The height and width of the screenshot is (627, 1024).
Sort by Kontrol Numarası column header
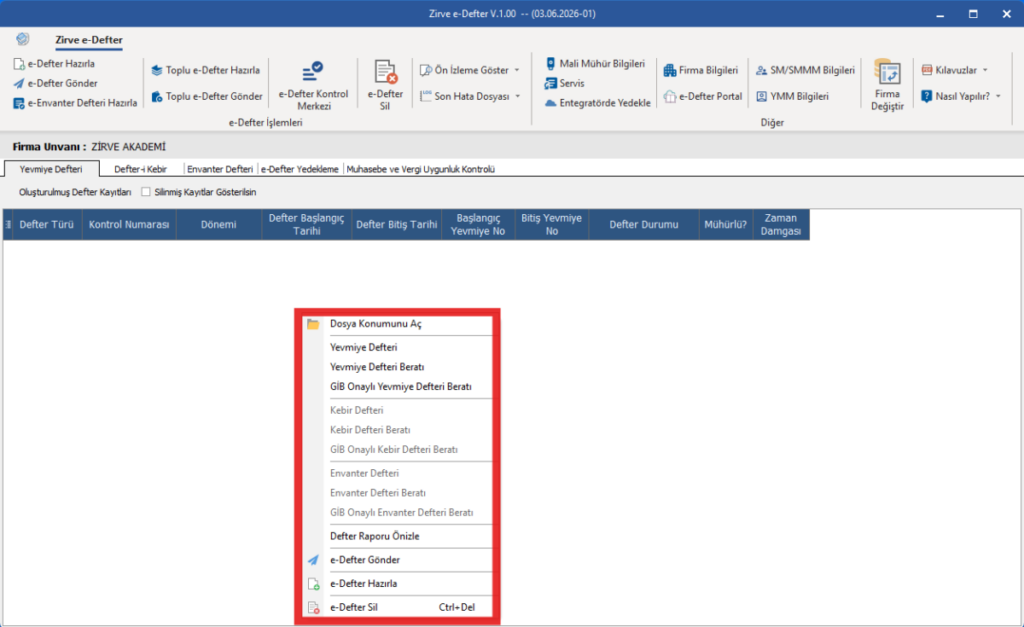point(129,225)
